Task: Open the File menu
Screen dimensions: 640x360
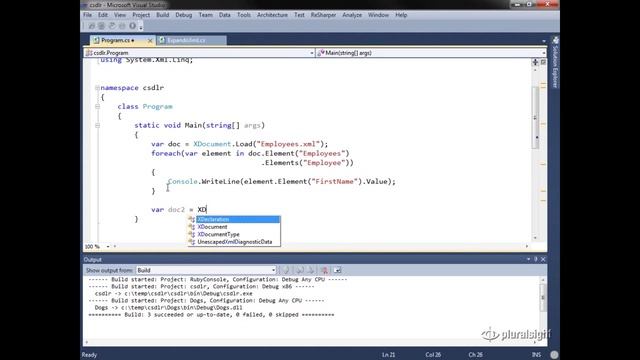Action: (x=87, y=15)
